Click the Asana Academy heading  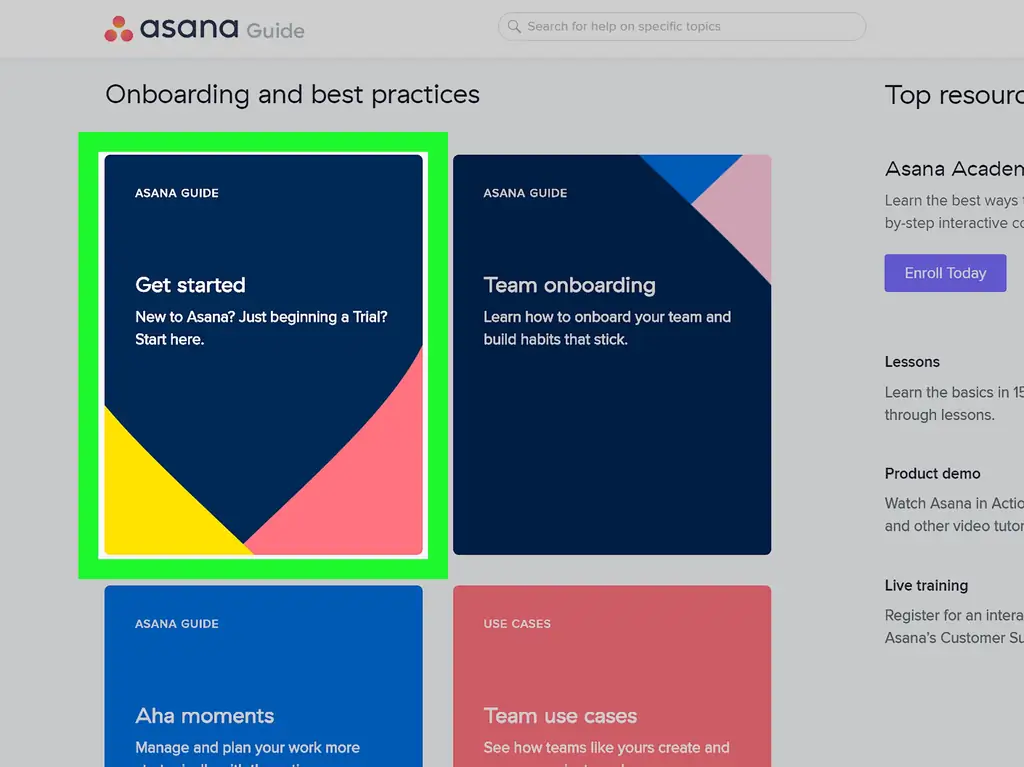click(953, 168)
